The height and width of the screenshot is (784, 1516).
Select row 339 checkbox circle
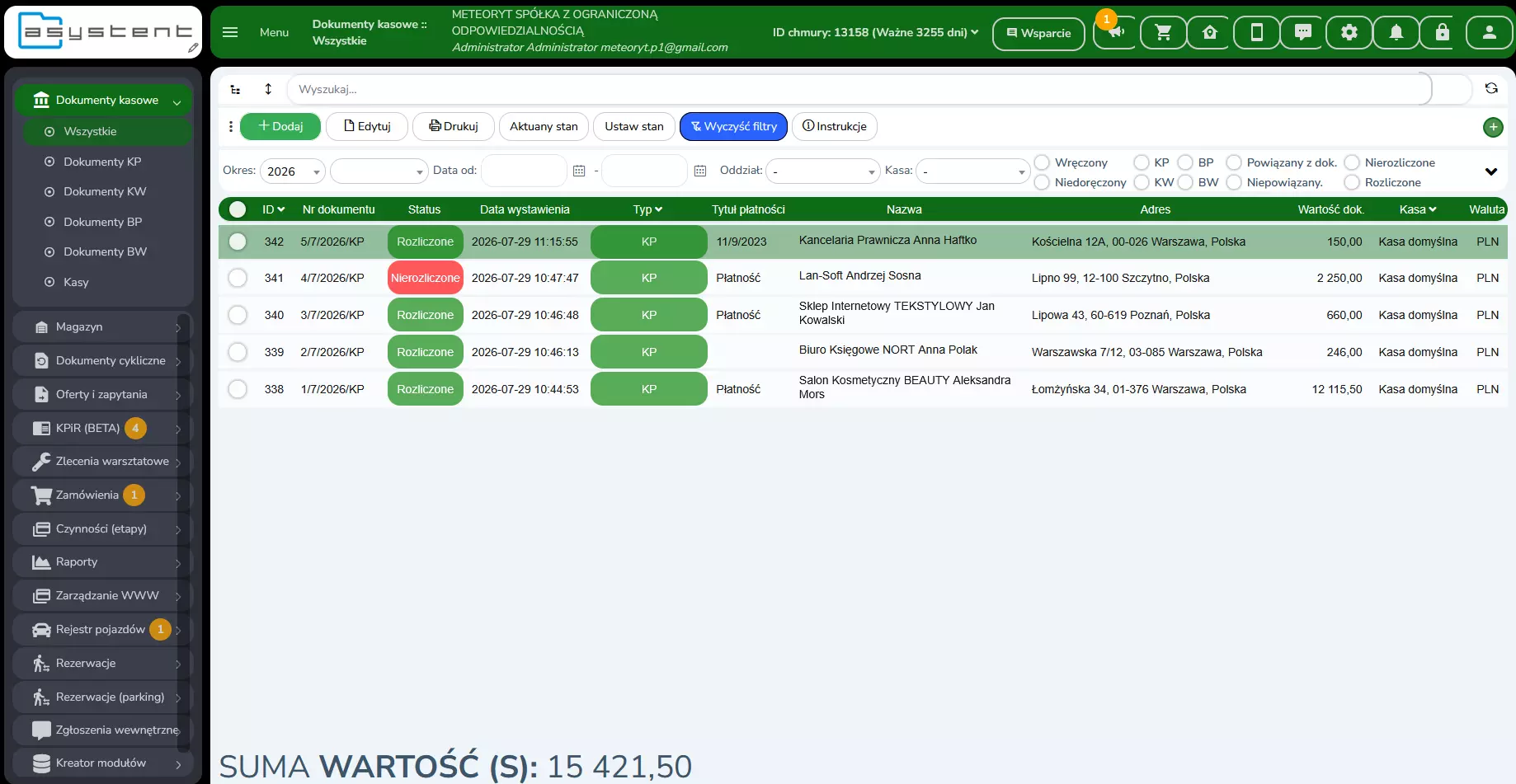click(238, 352)
